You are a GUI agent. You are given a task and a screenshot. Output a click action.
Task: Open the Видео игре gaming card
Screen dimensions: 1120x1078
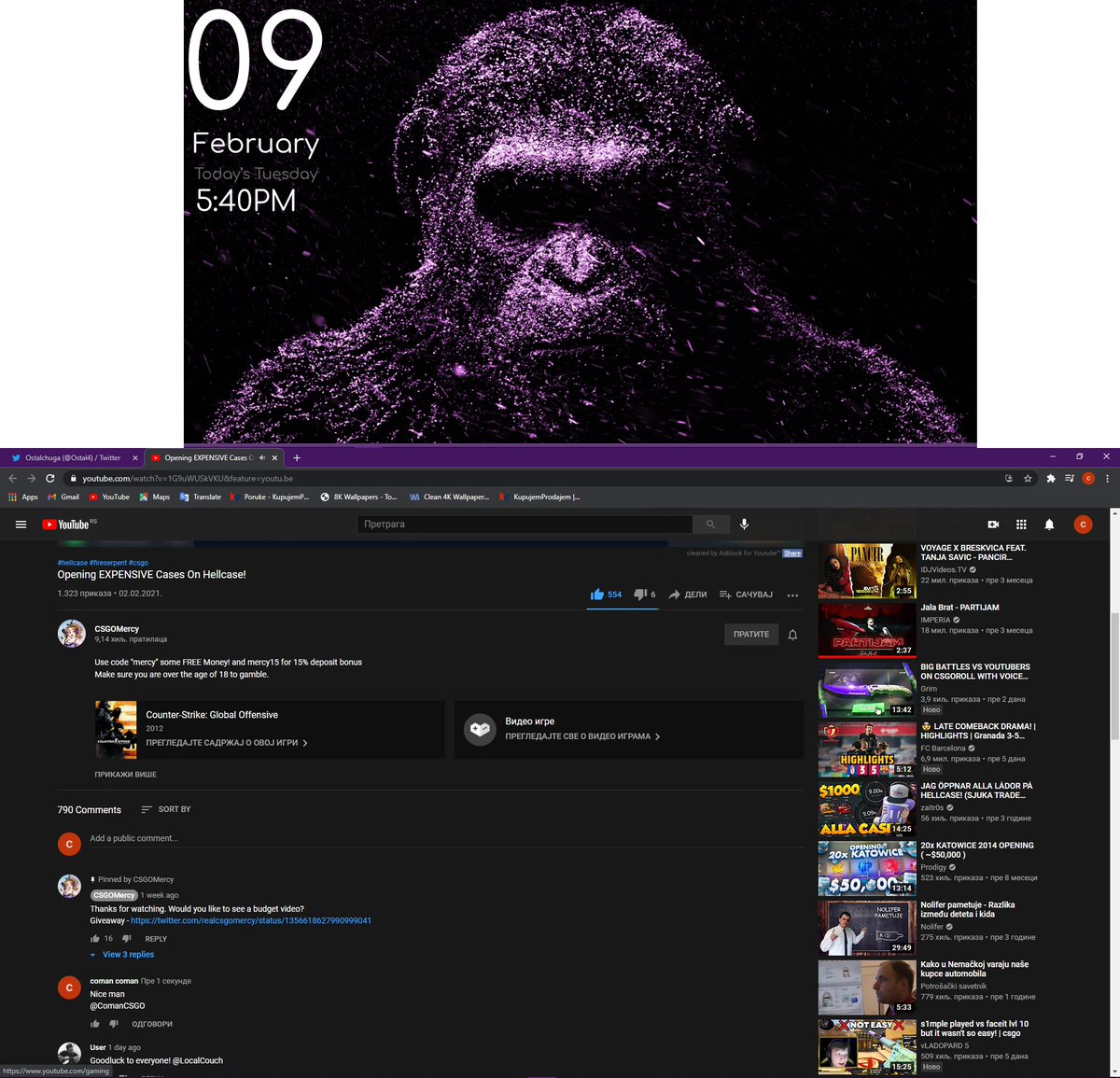[629, 729]
